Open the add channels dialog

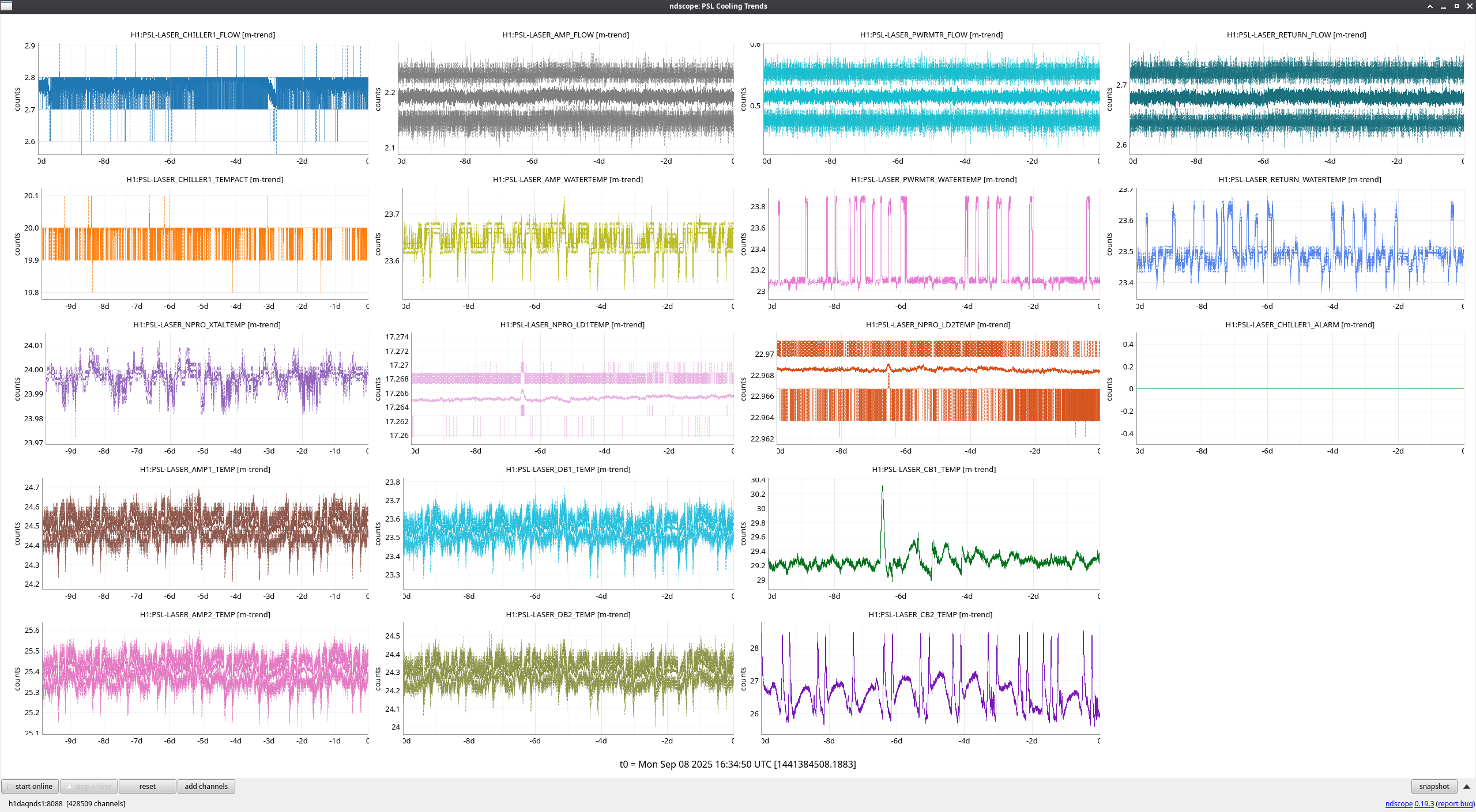[x=206, y=786]
